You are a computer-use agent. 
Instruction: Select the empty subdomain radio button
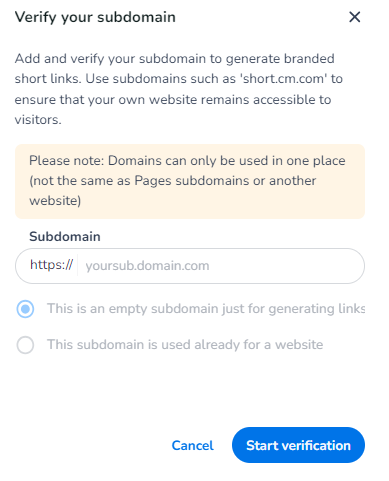coord(25,309)
